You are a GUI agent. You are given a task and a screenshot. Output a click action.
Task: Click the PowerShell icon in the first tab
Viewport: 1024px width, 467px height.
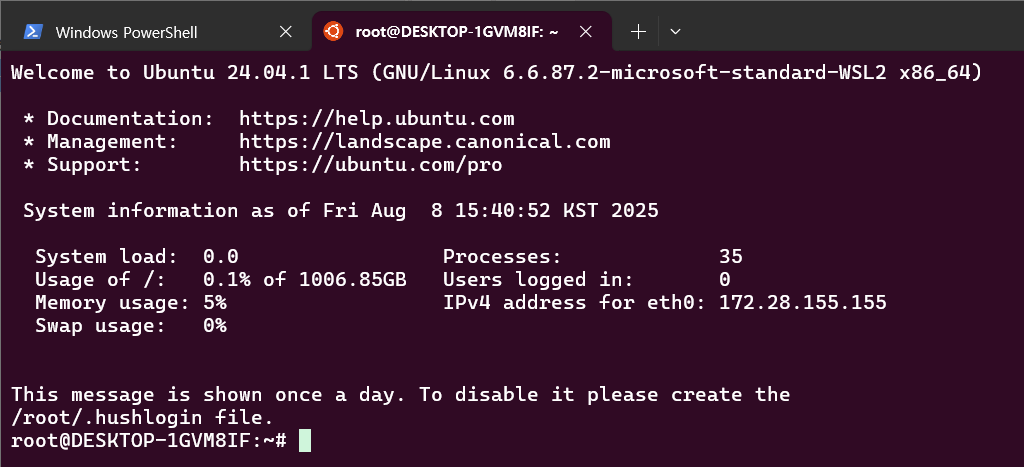pyautogui.click(x=33, y=32)
